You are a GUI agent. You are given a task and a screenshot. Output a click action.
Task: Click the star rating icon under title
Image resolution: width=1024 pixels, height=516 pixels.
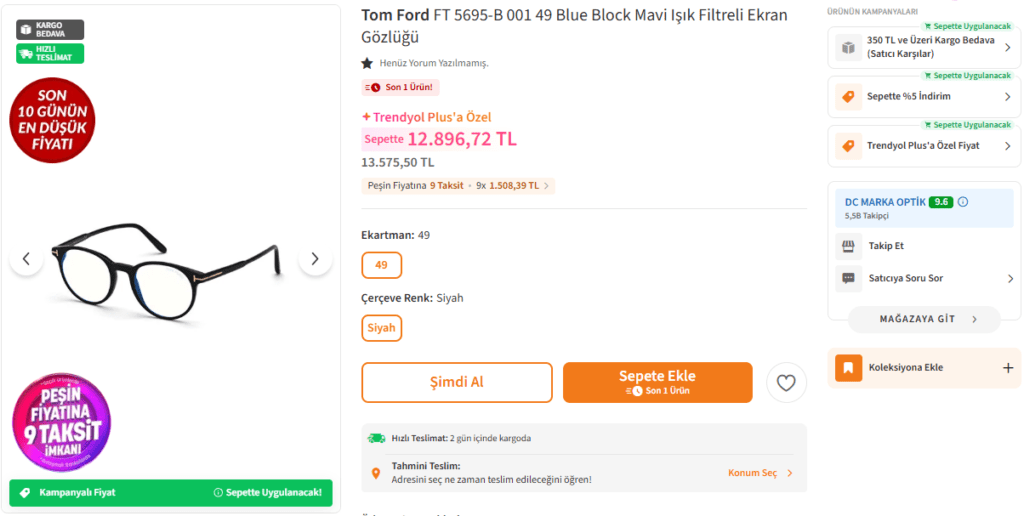click(367, 63)
